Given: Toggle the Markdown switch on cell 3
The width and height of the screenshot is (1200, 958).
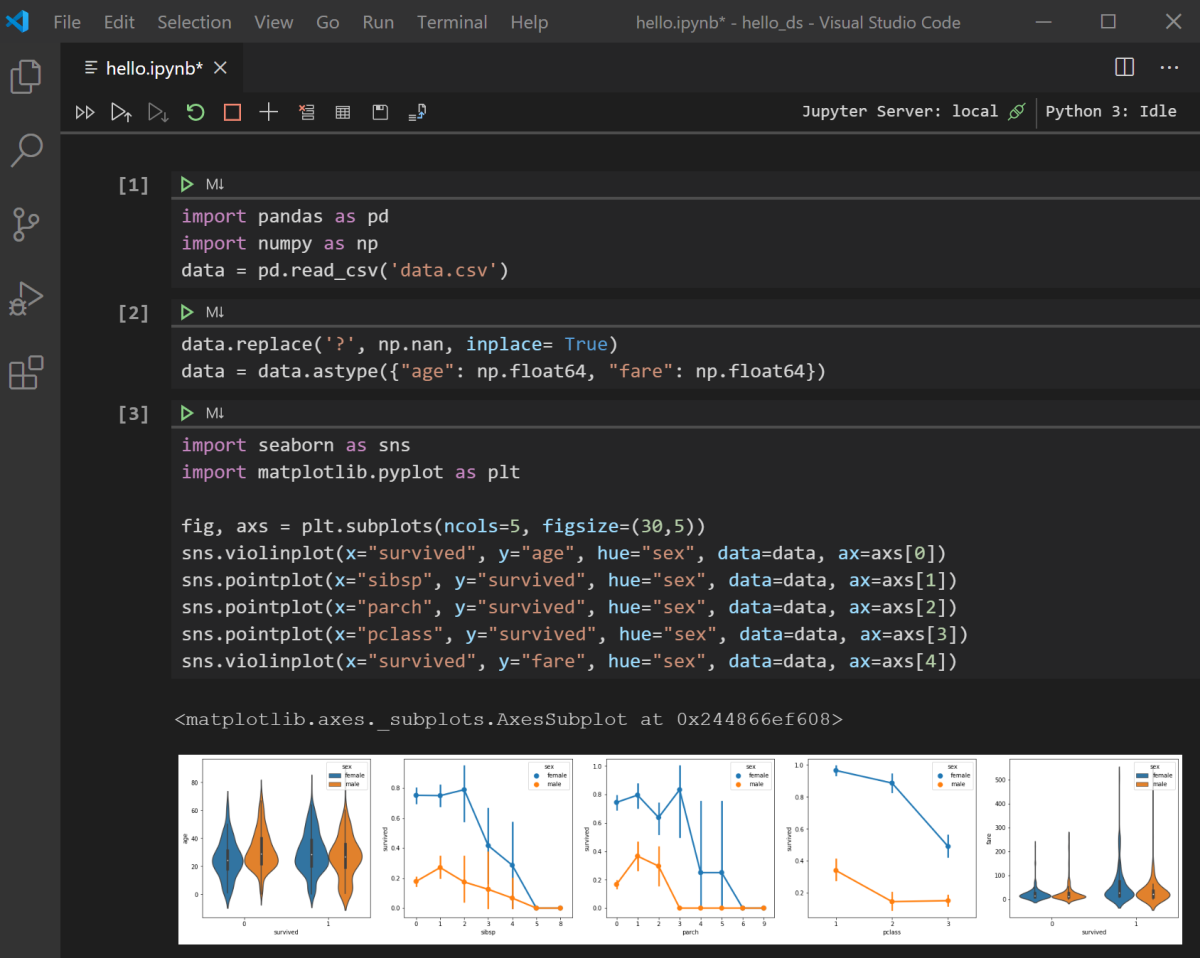Looking at the screenshot, I should click(215, 413).
